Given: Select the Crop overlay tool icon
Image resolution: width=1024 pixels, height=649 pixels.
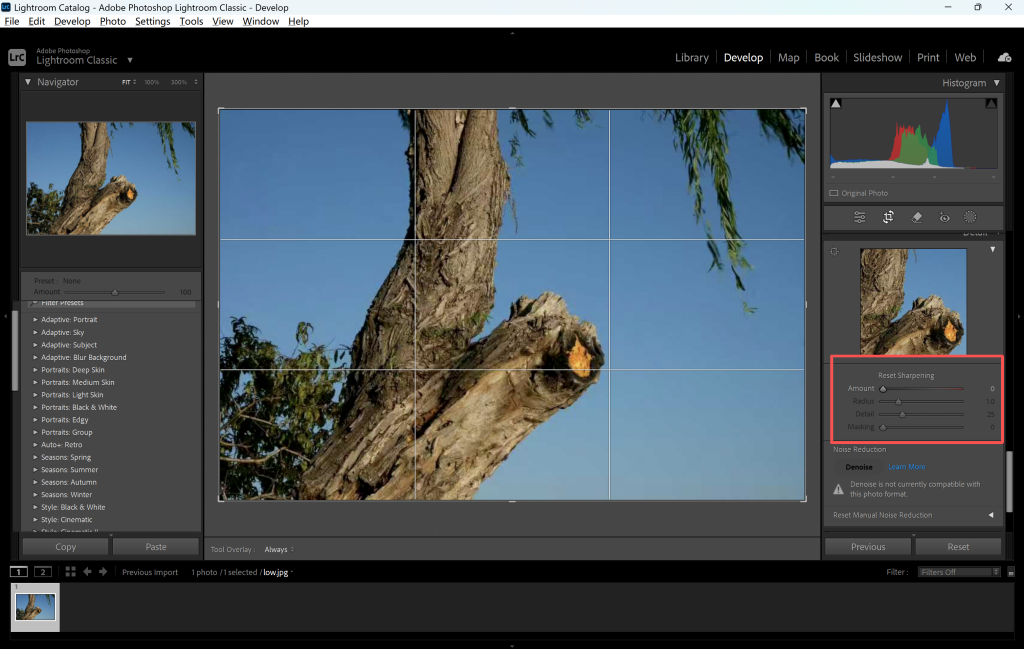Looking at the screenshot, I should (888, 217).
